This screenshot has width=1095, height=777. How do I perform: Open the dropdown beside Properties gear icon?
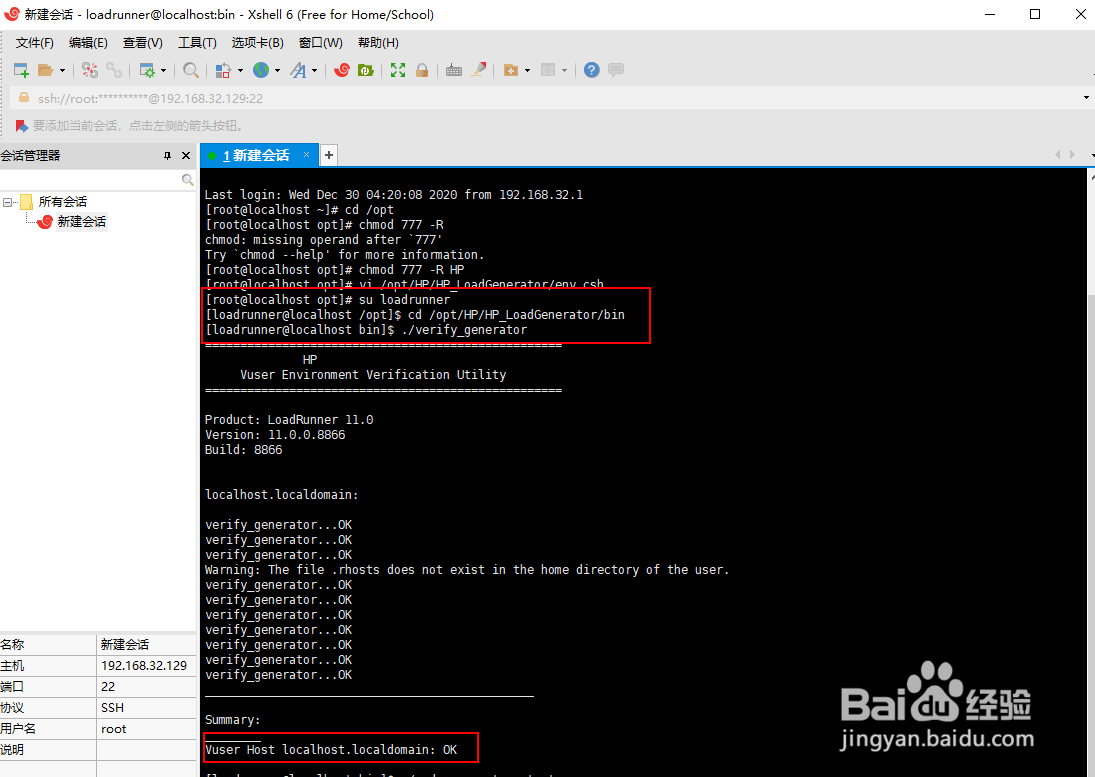pos(163,71)
